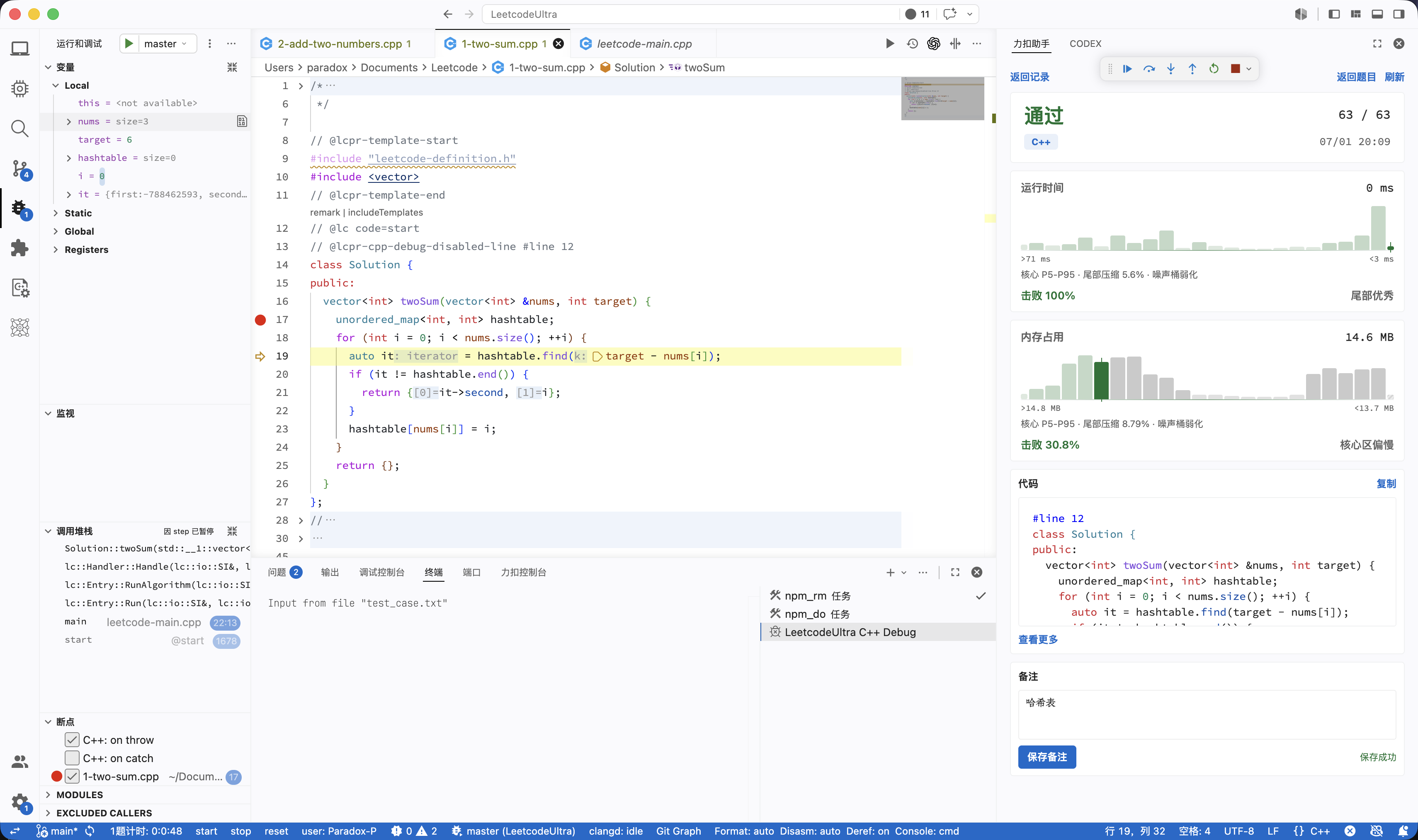Open the Manage gear icon
This screenshot has width=1418, height=840.
(x=20, y=801)
